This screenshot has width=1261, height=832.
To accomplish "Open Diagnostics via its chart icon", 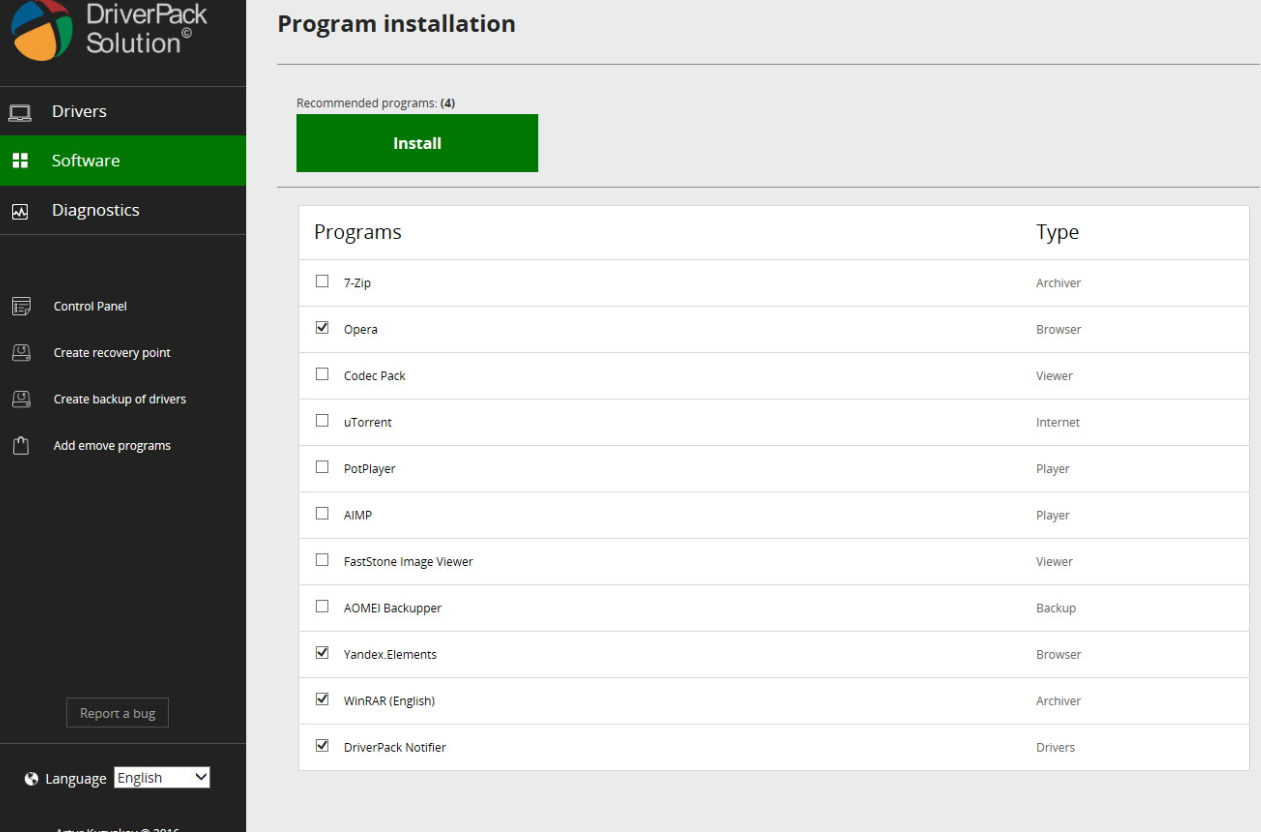I will (22, 209).
